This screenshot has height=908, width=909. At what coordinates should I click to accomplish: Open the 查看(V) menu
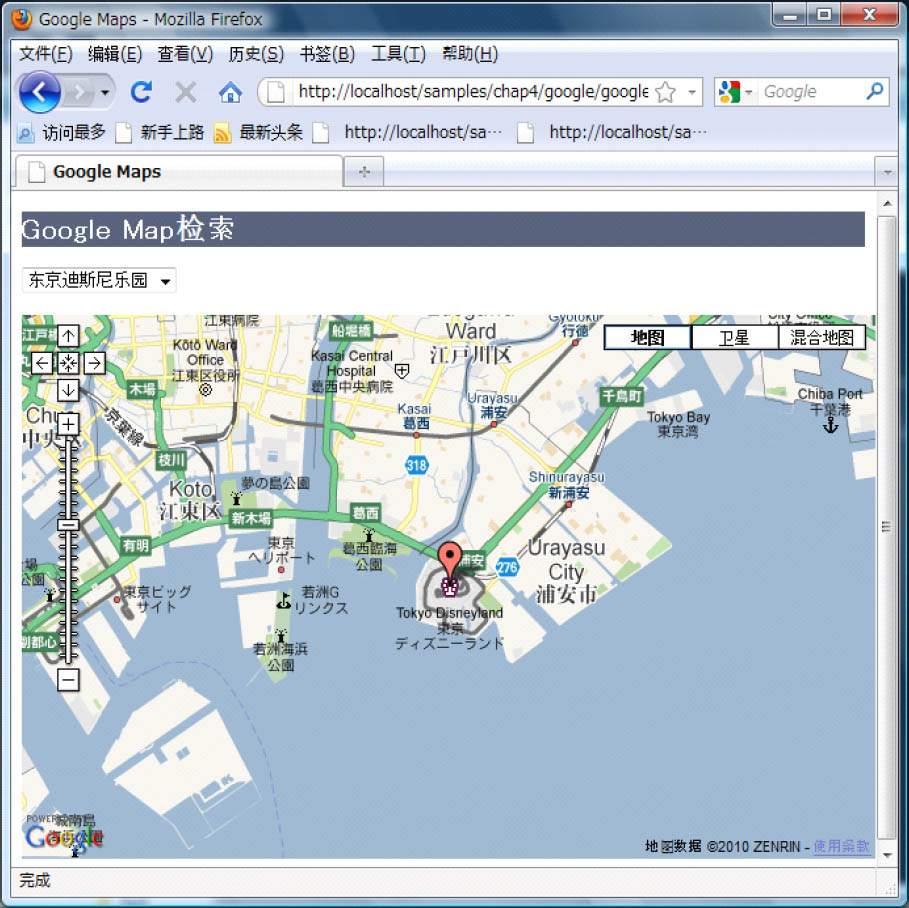coord(185,54)
